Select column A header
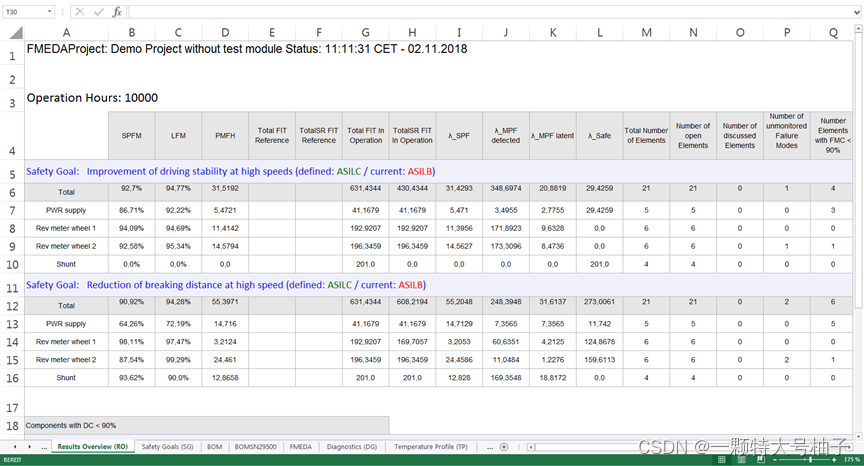Screen dimensions: 864x466 coord(66,32)
